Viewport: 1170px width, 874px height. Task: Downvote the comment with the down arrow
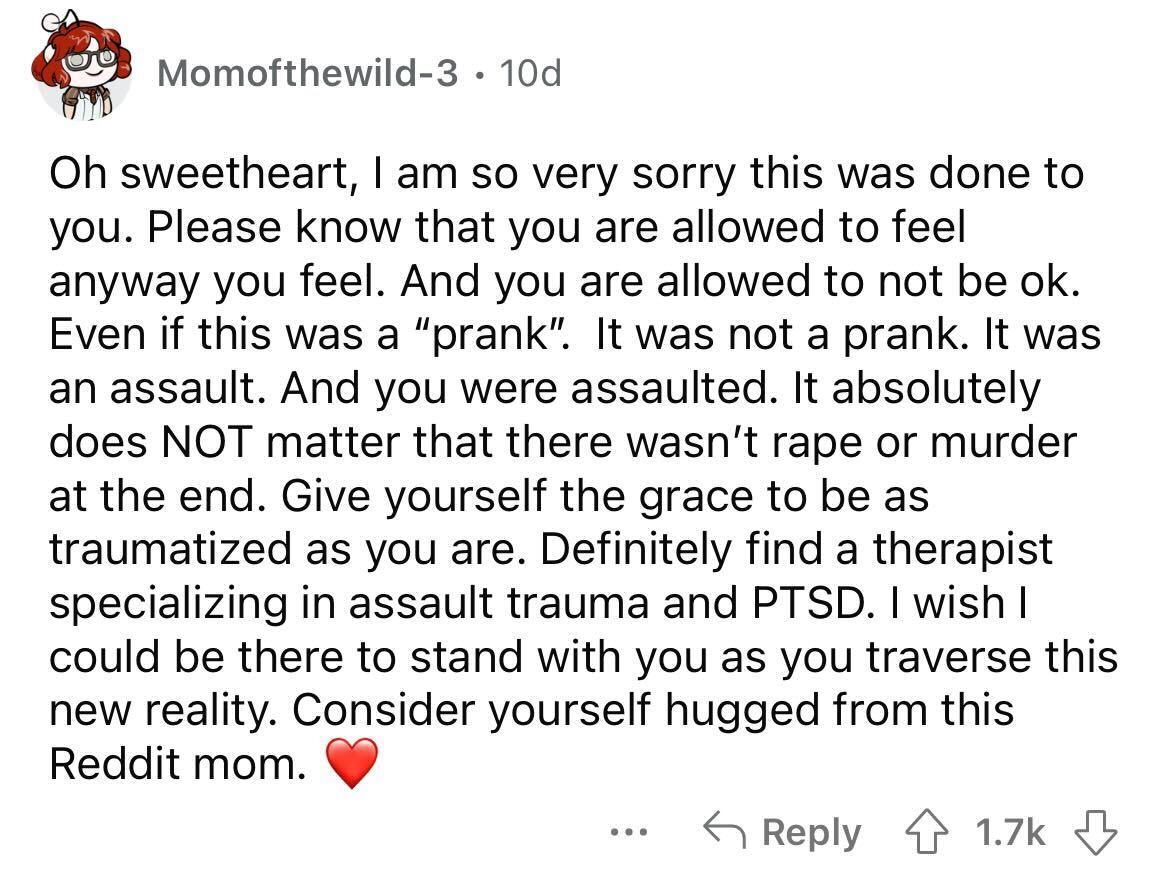[x=1095, y=831]
